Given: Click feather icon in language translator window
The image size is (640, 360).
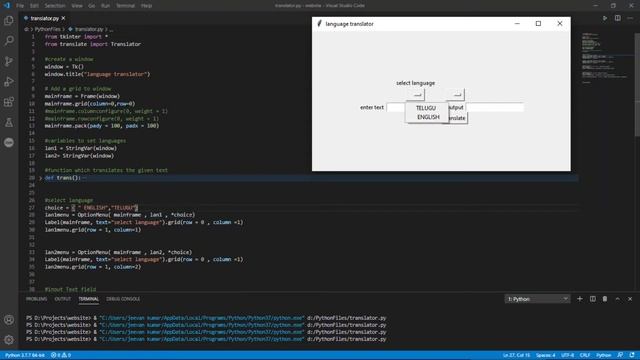Looking at the screenshot, I should pyautogui.click(x=320, y=24).
